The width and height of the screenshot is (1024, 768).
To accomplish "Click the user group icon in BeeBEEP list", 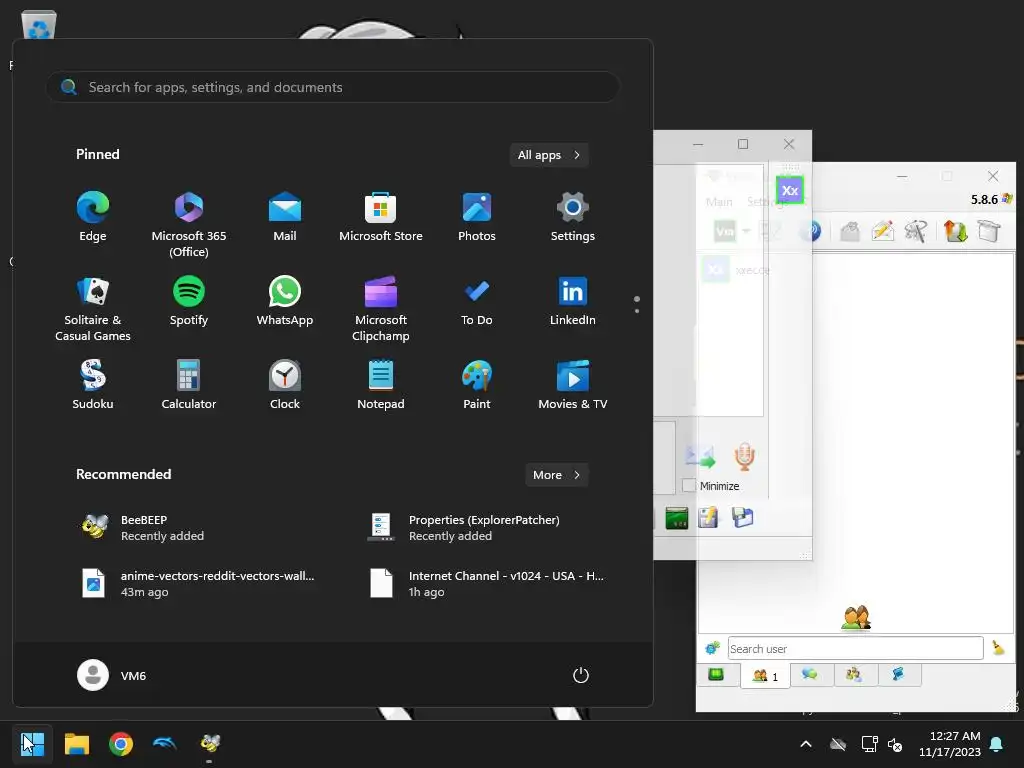I will click(x=856, y=617).
